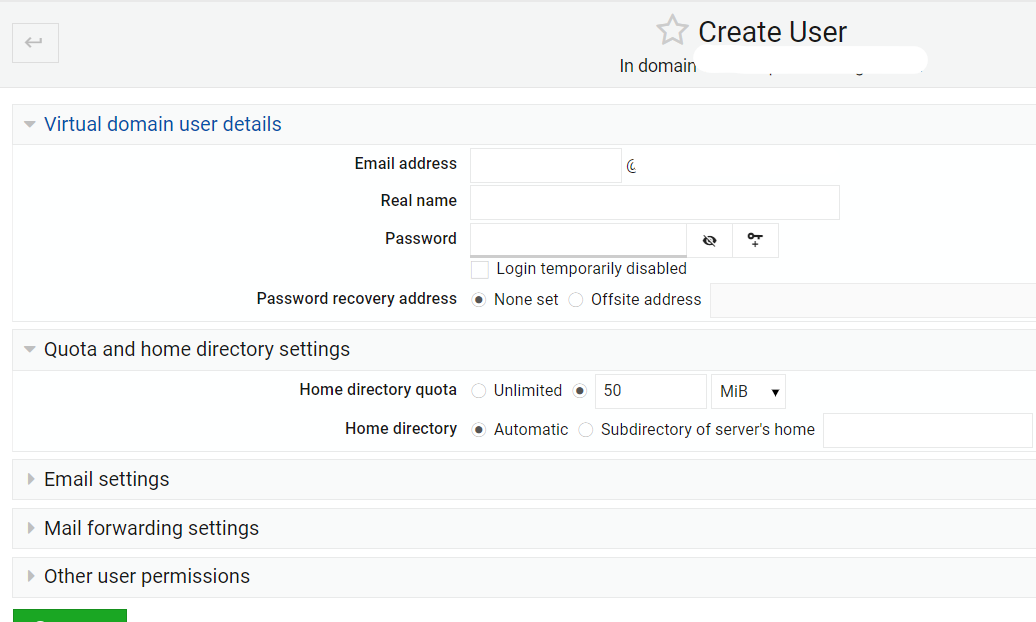Image resolution: width=1036 pixels, height=622 pixels.
Task: Select the custom quota radio button next to 50
Action: (x=579, y=391)
